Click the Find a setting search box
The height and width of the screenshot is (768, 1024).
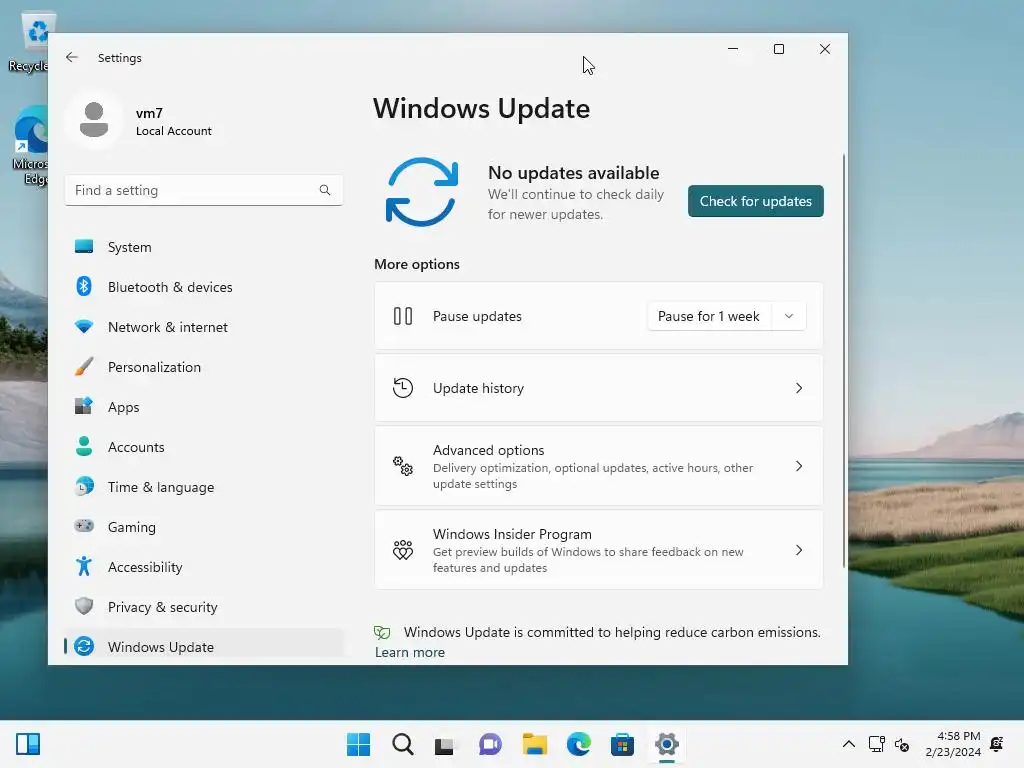pyautogui.click(x=204, y=190)
